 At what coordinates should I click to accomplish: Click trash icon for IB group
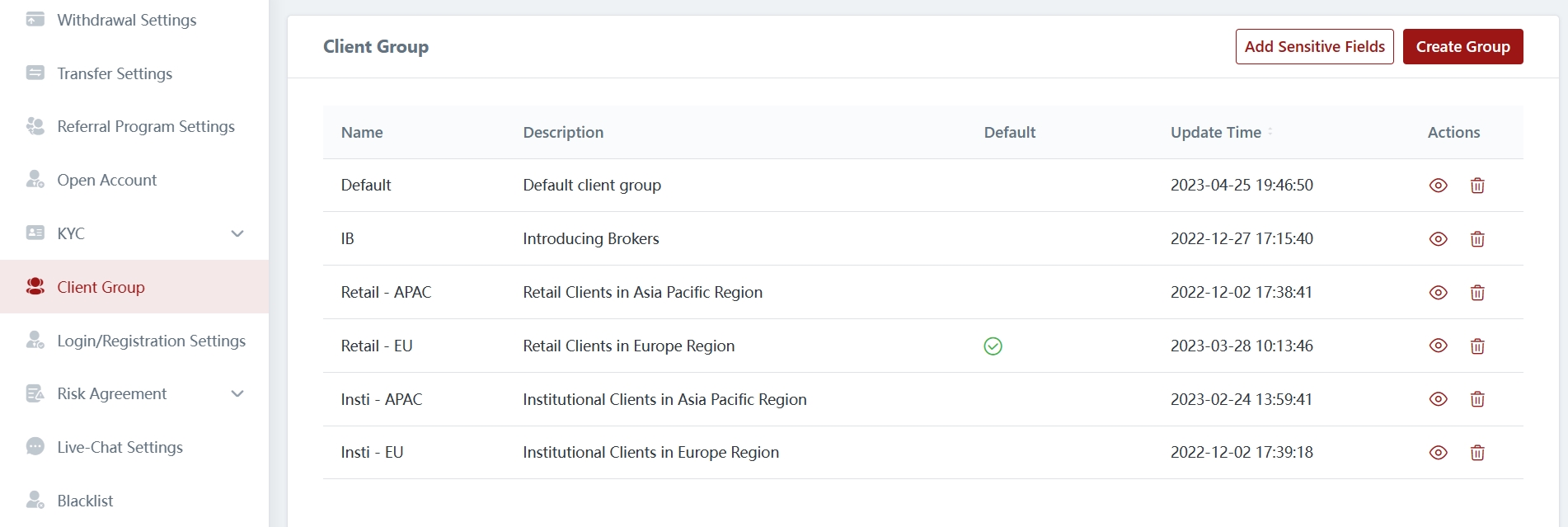(x=1477, y=239)
